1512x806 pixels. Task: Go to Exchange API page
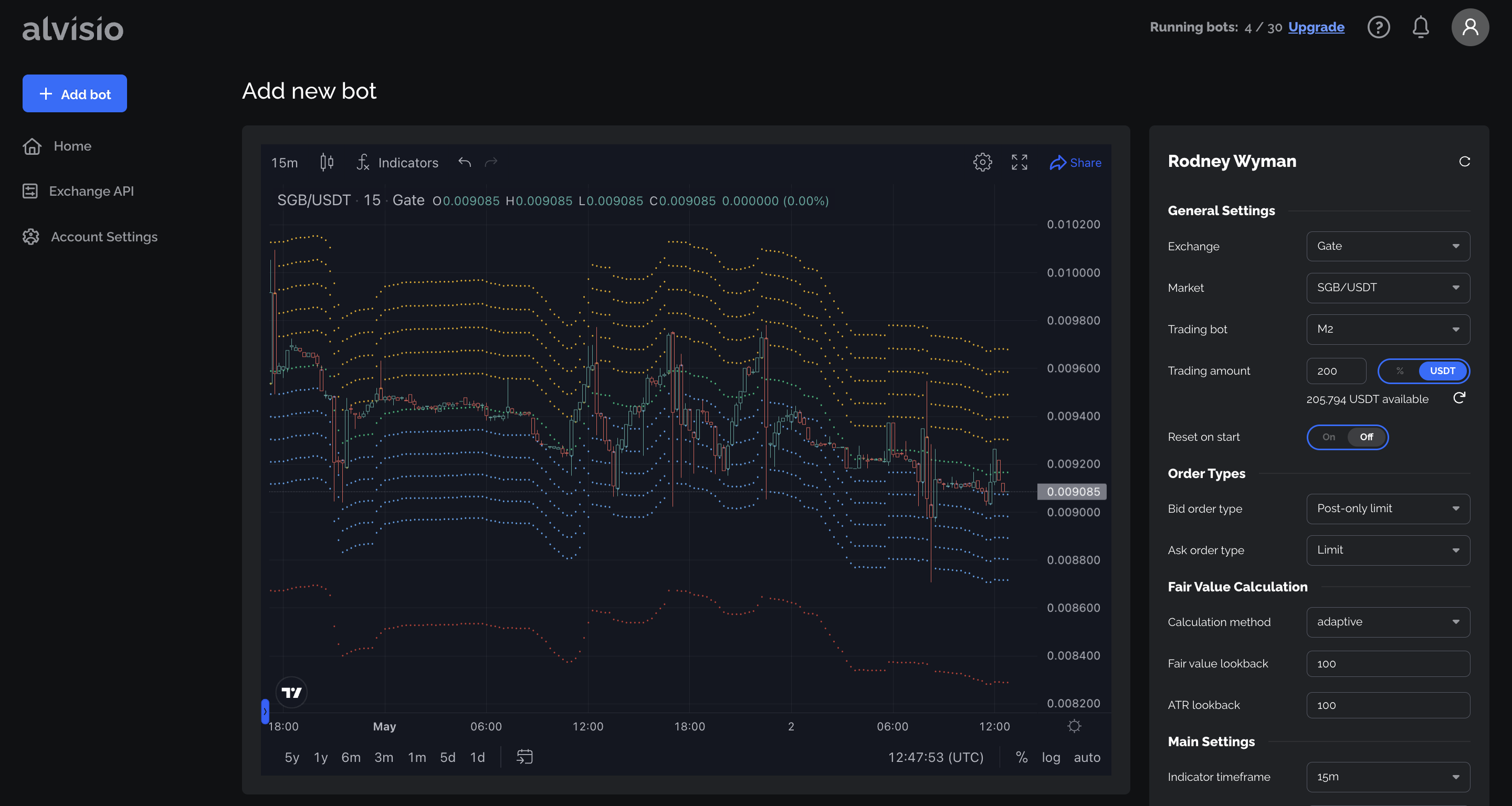click(x=91, y=191)
